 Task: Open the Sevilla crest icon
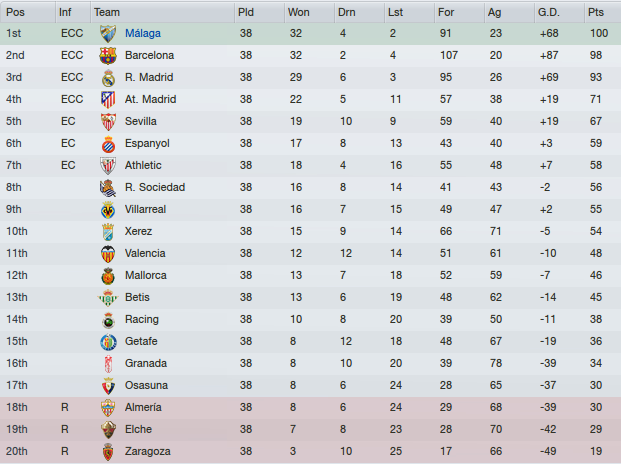pos(108,122)
